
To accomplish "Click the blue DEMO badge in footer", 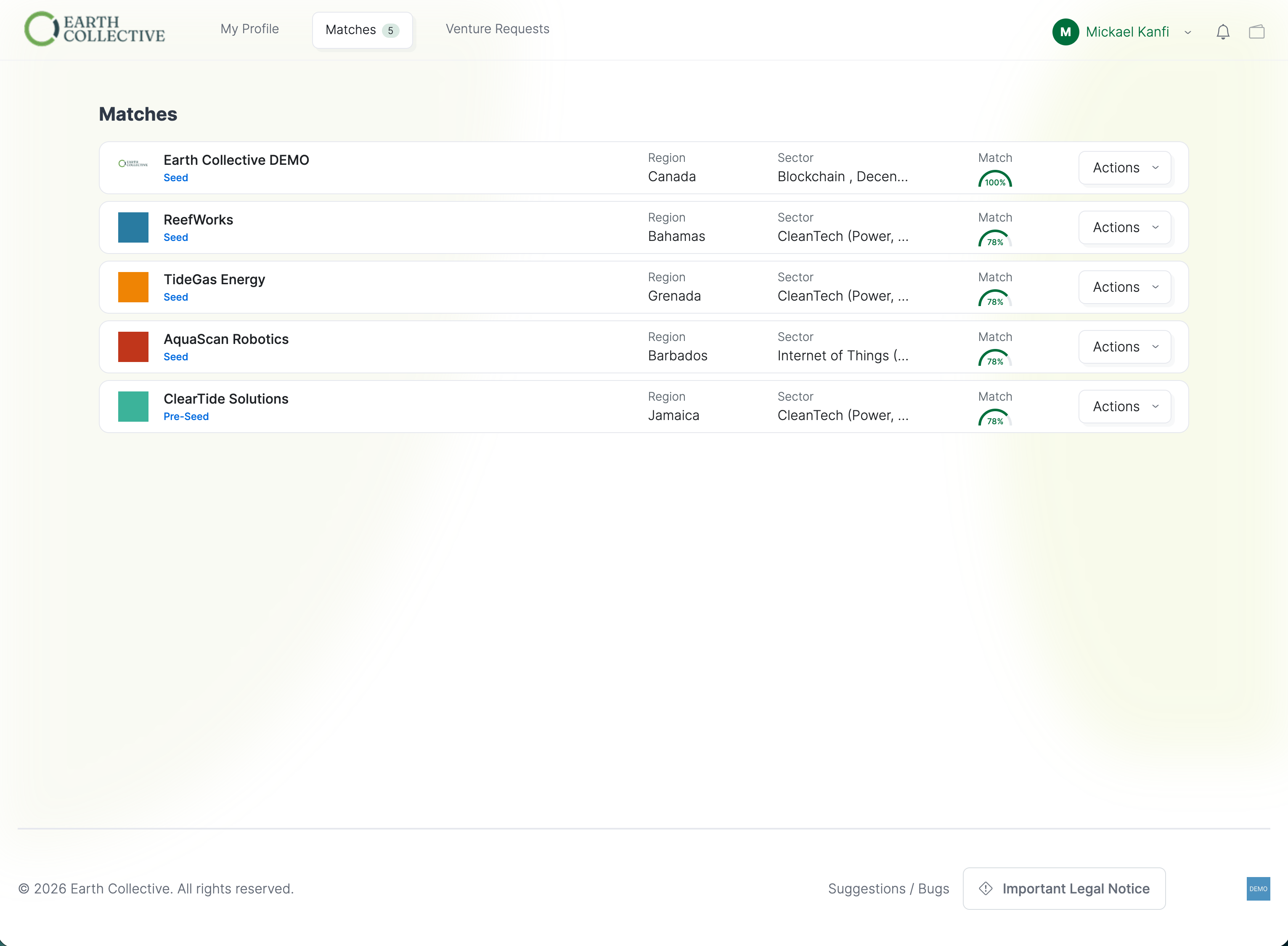I will pos(1258,889).
